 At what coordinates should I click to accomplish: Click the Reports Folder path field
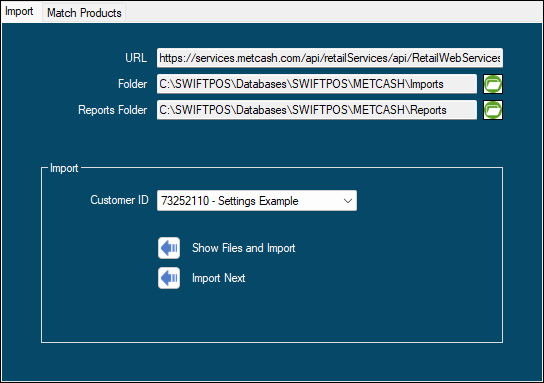pyautogui.click(x=317, y=110)
